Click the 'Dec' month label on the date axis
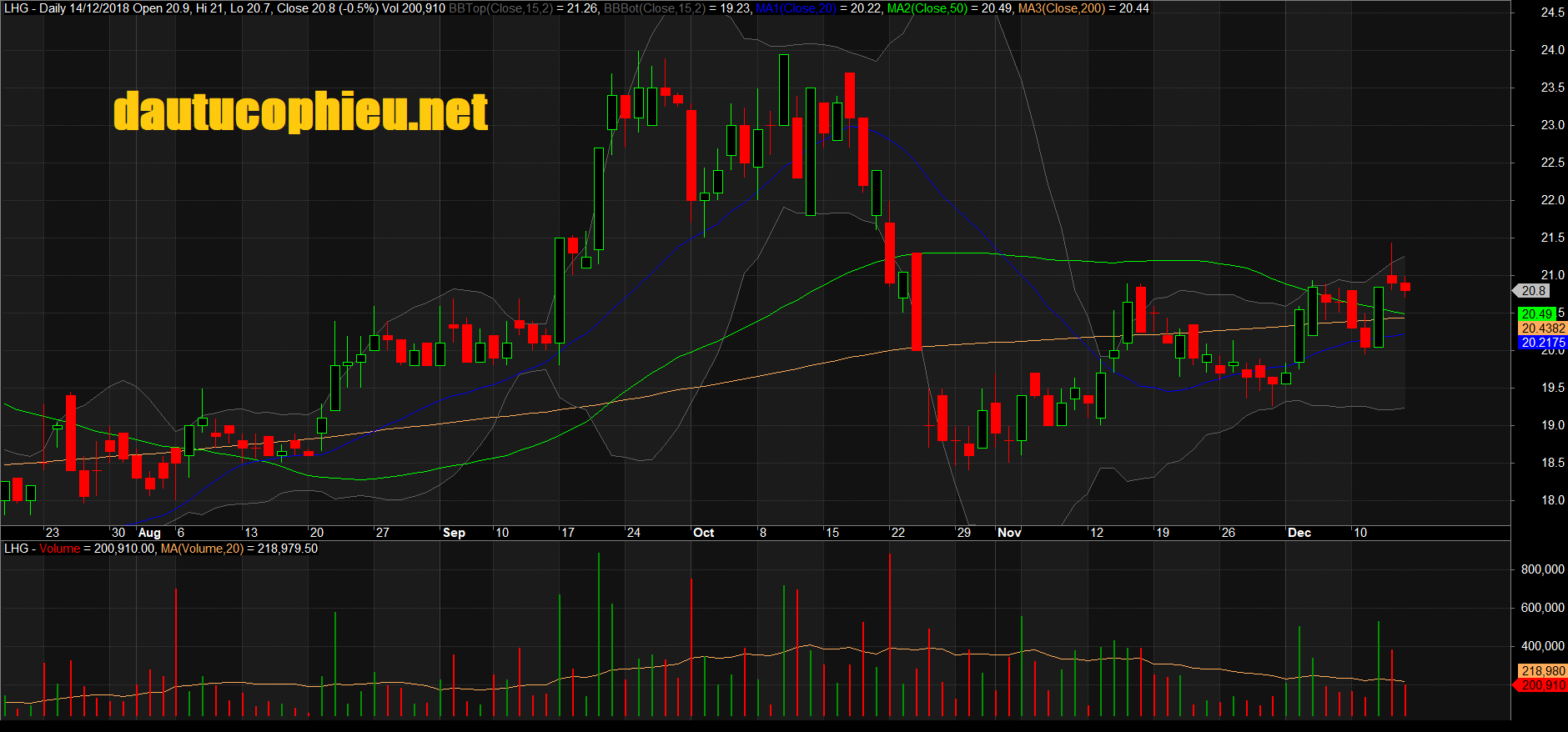1568x732 pixels. [x=1299, y=533]
